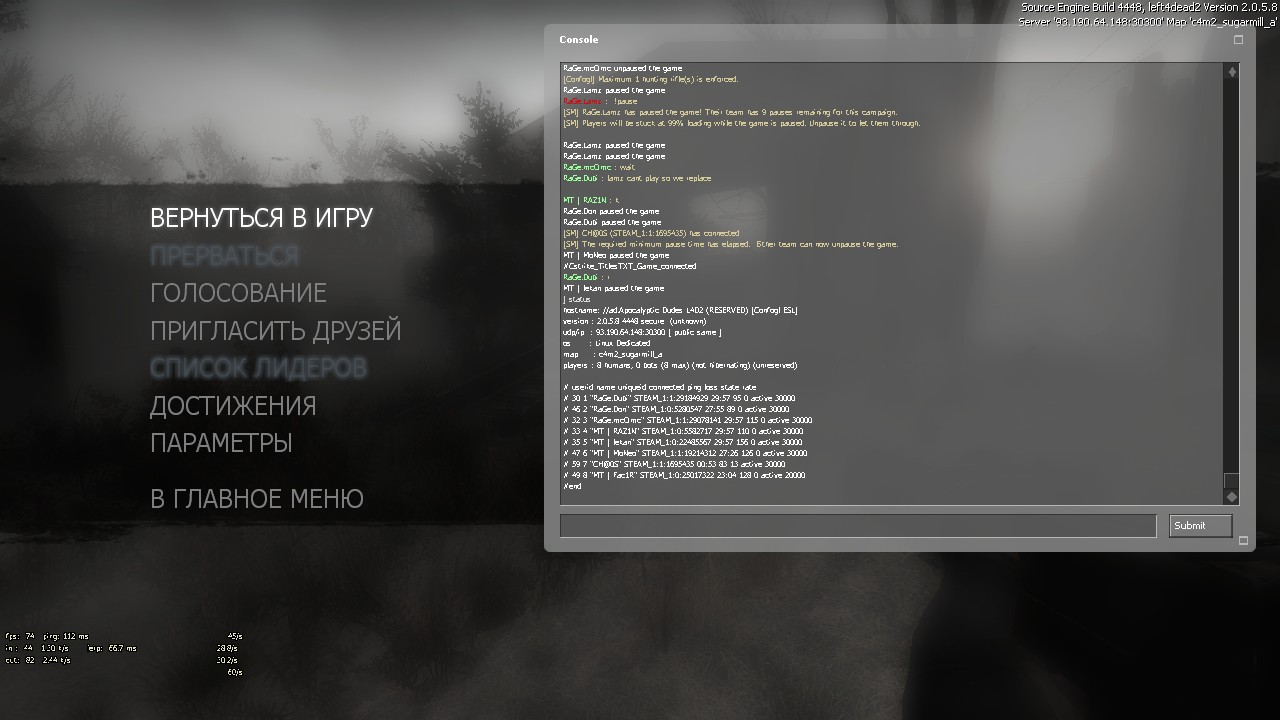Click 'Players will be stuck at 99%' line
This screenshot has width=1280, height=720.
pos(741,123)
